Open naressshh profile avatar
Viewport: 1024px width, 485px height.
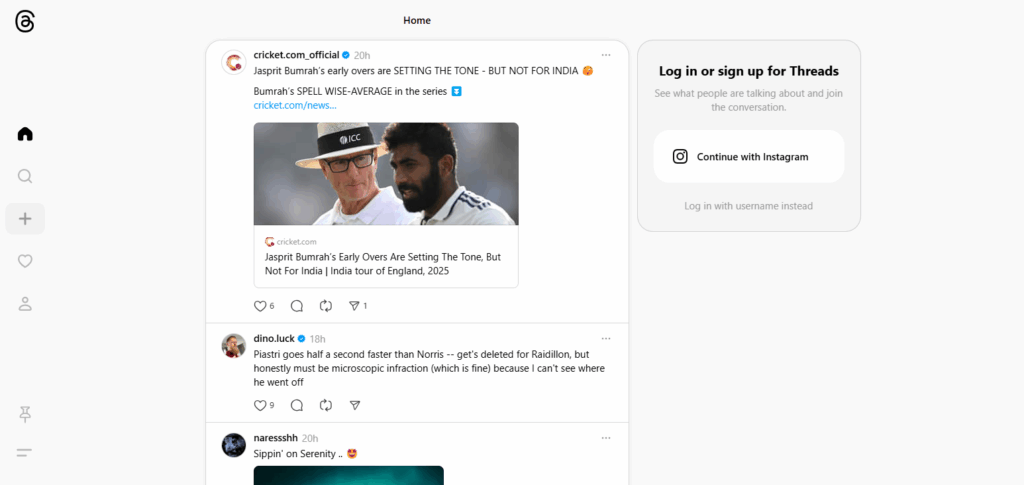(234, 445)
